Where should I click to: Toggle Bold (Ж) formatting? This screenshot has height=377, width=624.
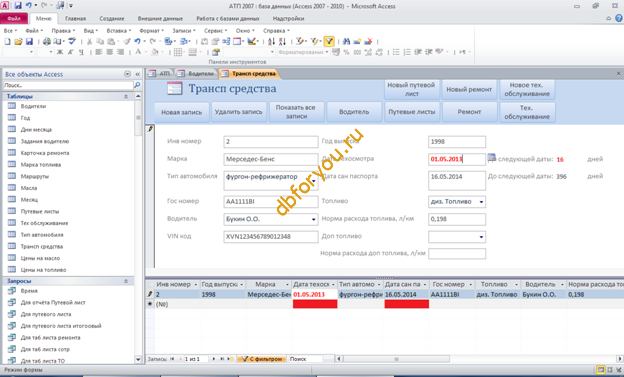tap(60, 52)
